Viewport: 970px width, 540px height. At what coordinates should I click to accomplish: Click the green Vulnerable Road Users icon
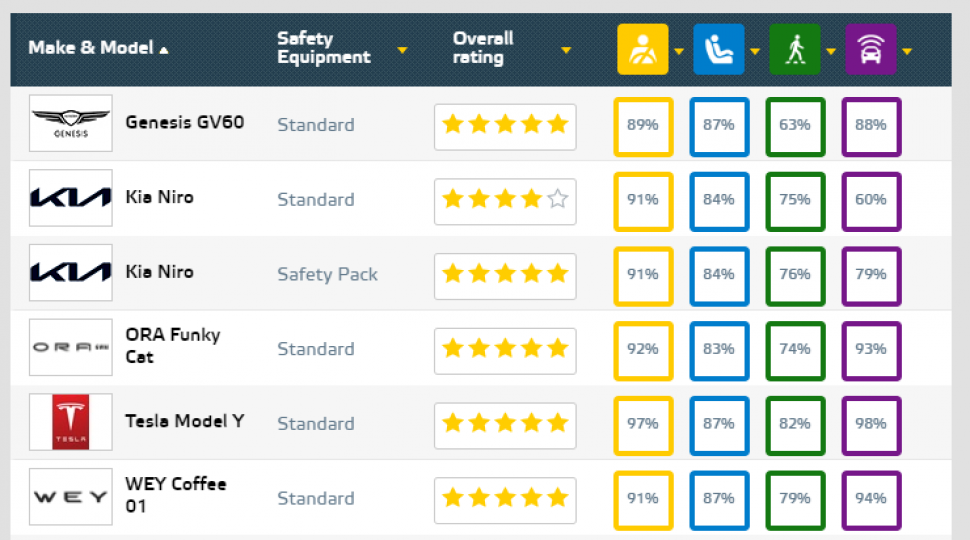coord(794,50)
